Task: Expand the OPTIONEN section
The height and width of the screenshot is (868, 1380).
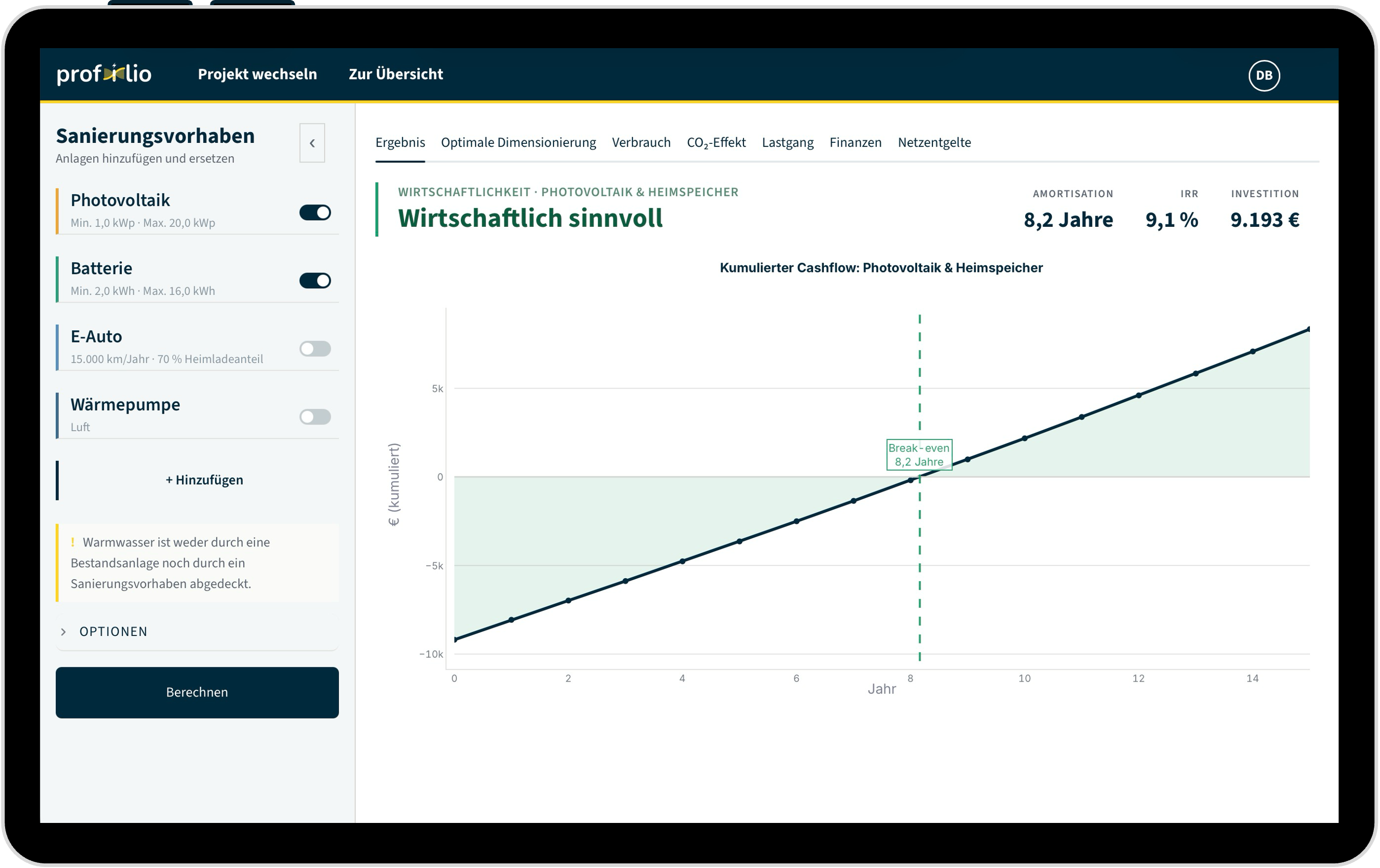Action: (197, 632)
